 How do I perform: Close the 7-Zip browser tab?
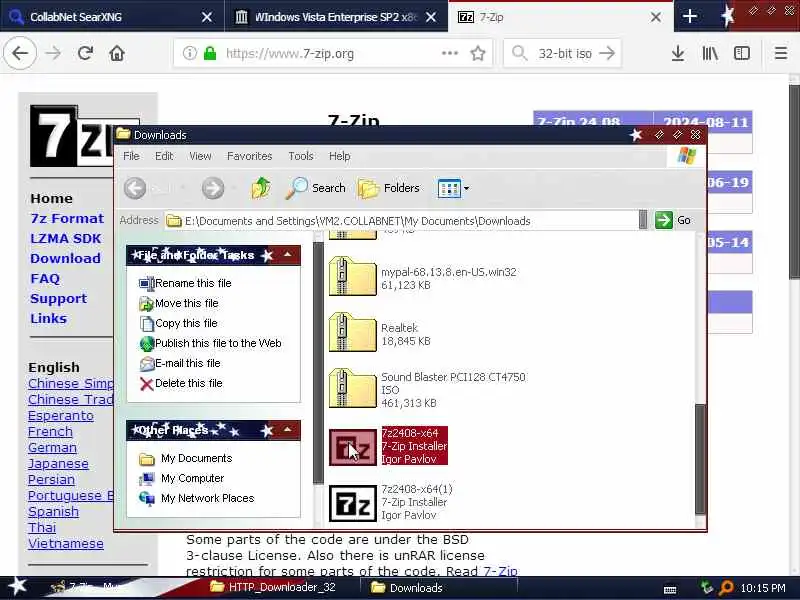point(656,17)
